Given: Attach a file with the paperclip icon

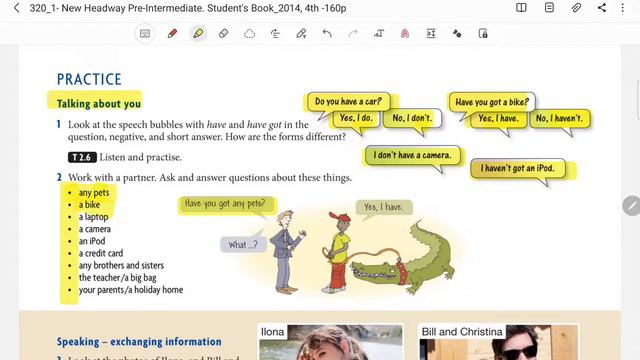Looking at the screenshot, I should tap(576, 8).
